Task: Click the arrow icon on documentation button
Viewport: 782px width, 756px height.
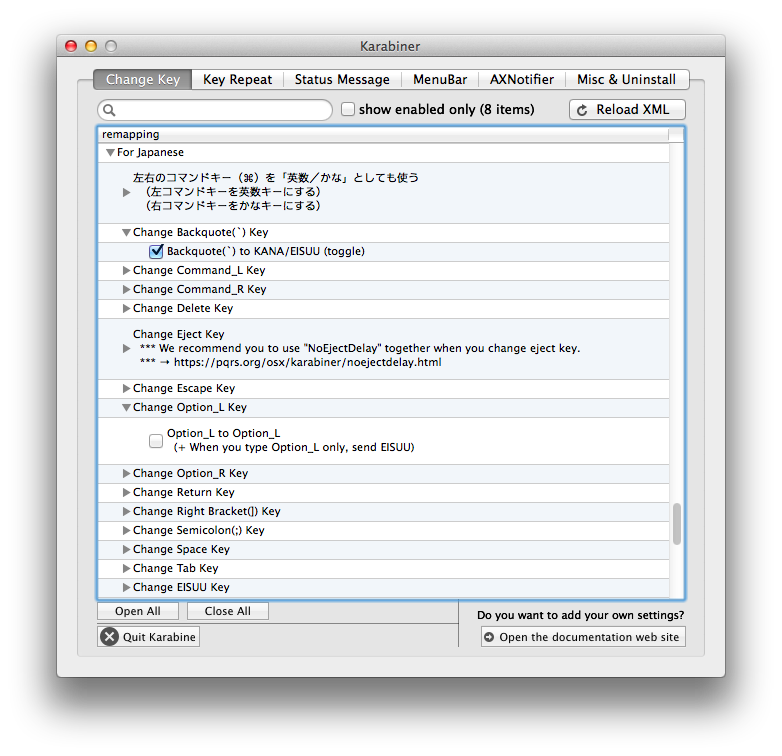Action: [x=489, y=637]
